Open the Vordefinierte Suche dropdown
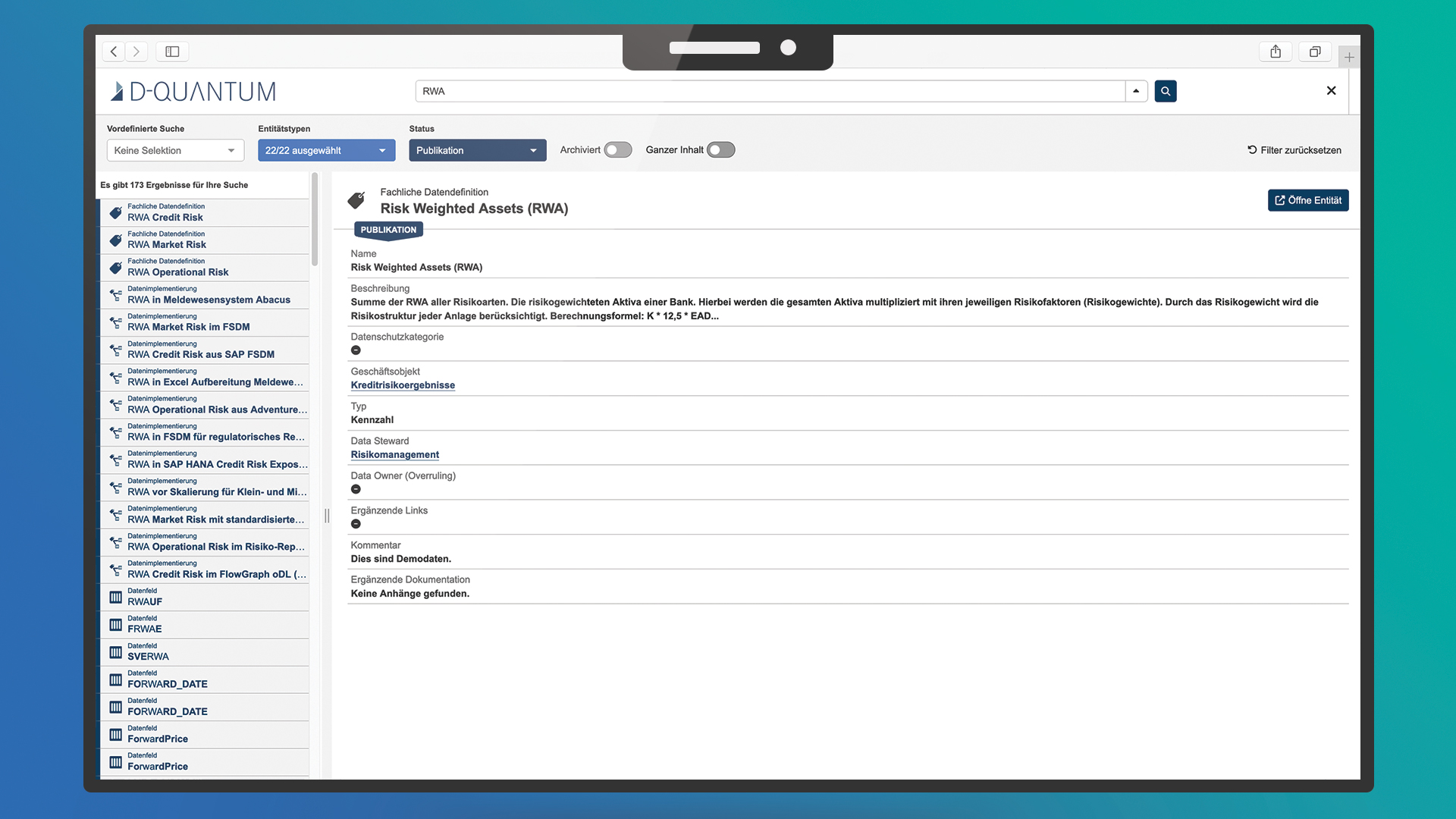 tap(175, 150)
